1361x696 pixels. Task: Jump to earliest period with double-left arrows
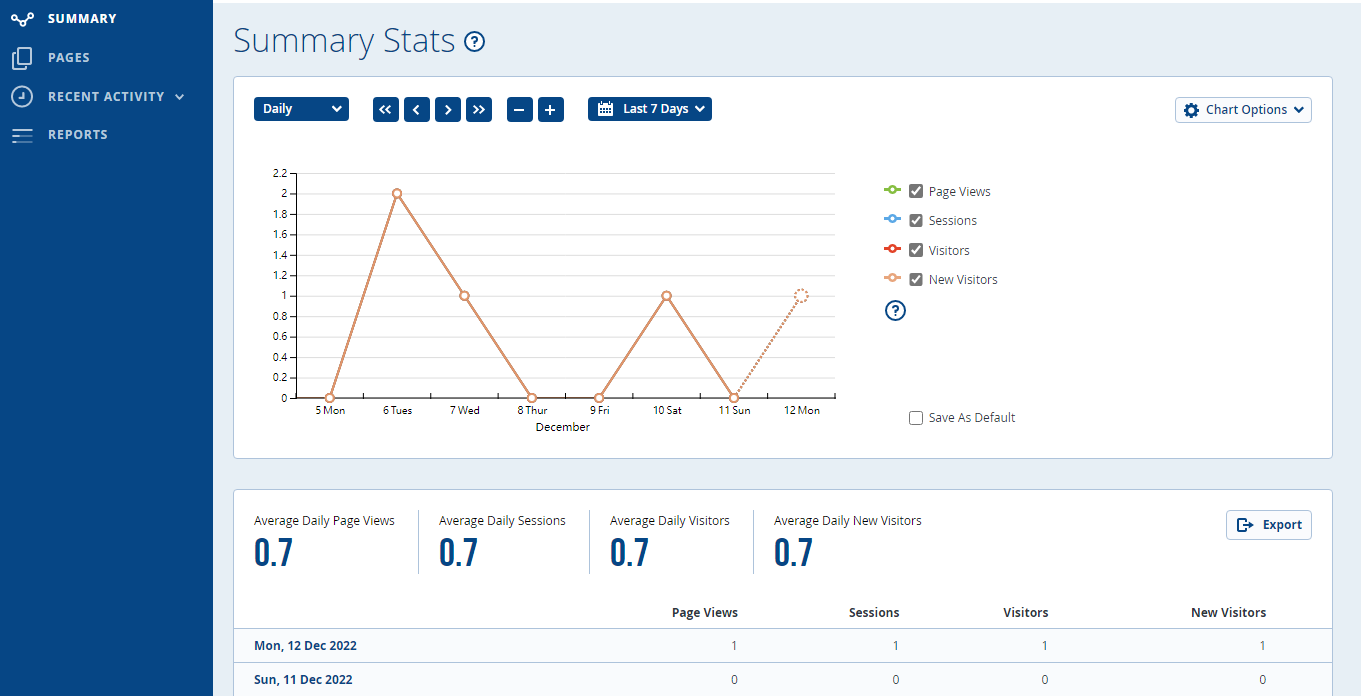pyautogui.click(x=386, y=109)
